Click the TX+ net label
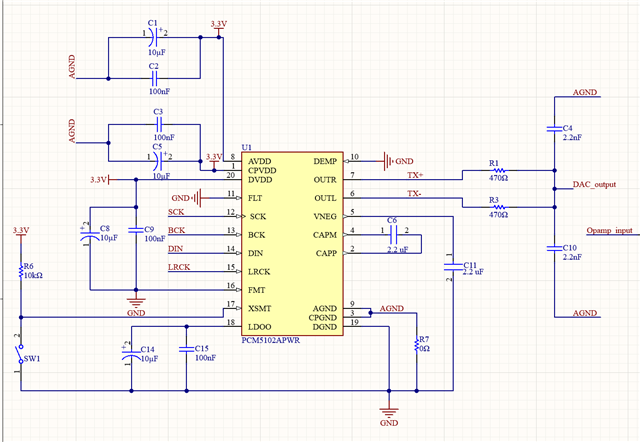 coord(415,175)
